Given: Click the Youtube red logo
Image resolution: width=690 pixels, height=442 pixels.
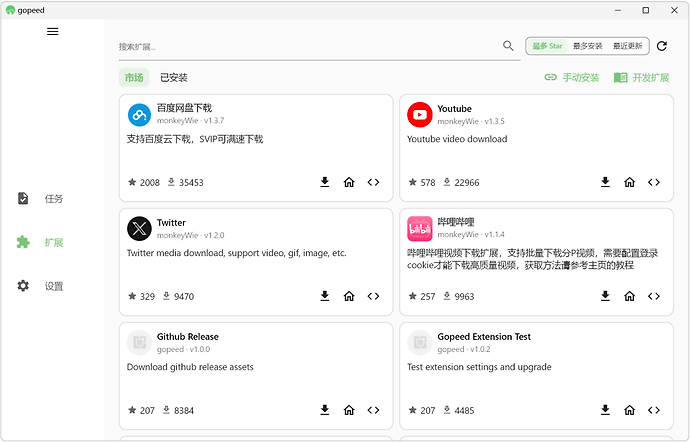Looking at the screenshot, I should (x=420, y=115).
